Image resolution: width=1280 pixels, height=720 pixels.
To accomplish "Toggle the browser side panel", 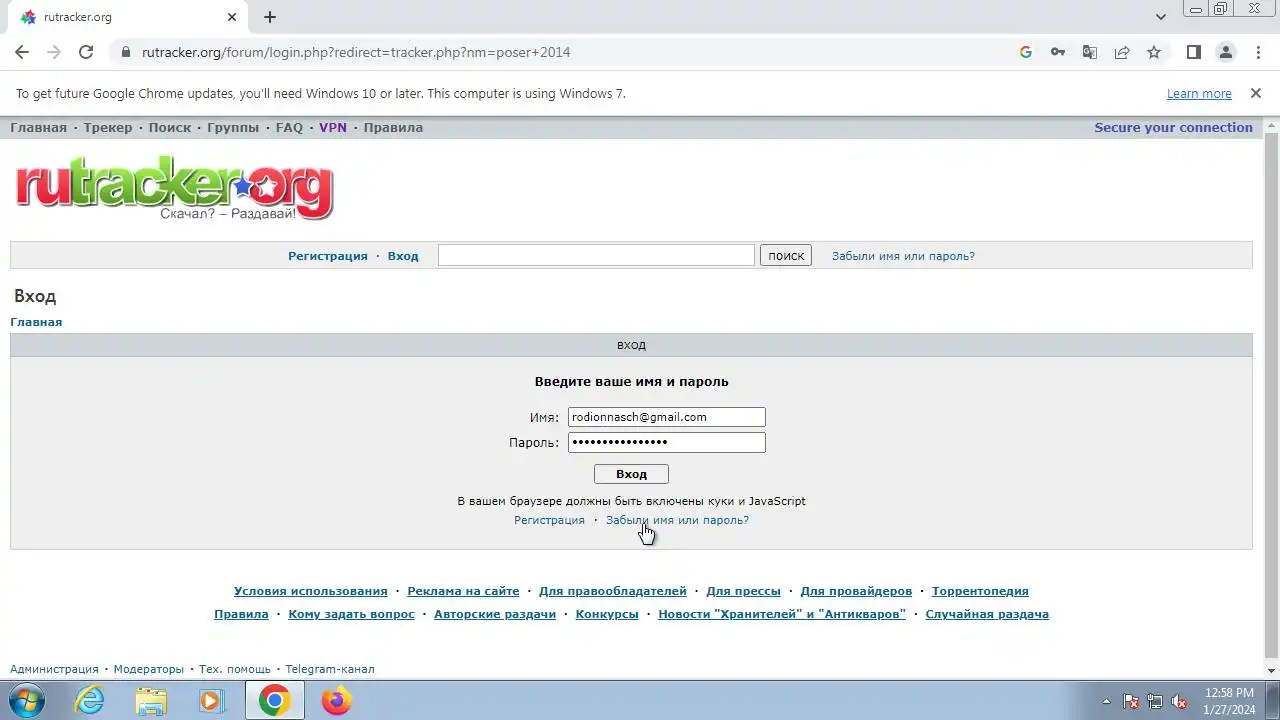I will click(x=1194, y=52).
